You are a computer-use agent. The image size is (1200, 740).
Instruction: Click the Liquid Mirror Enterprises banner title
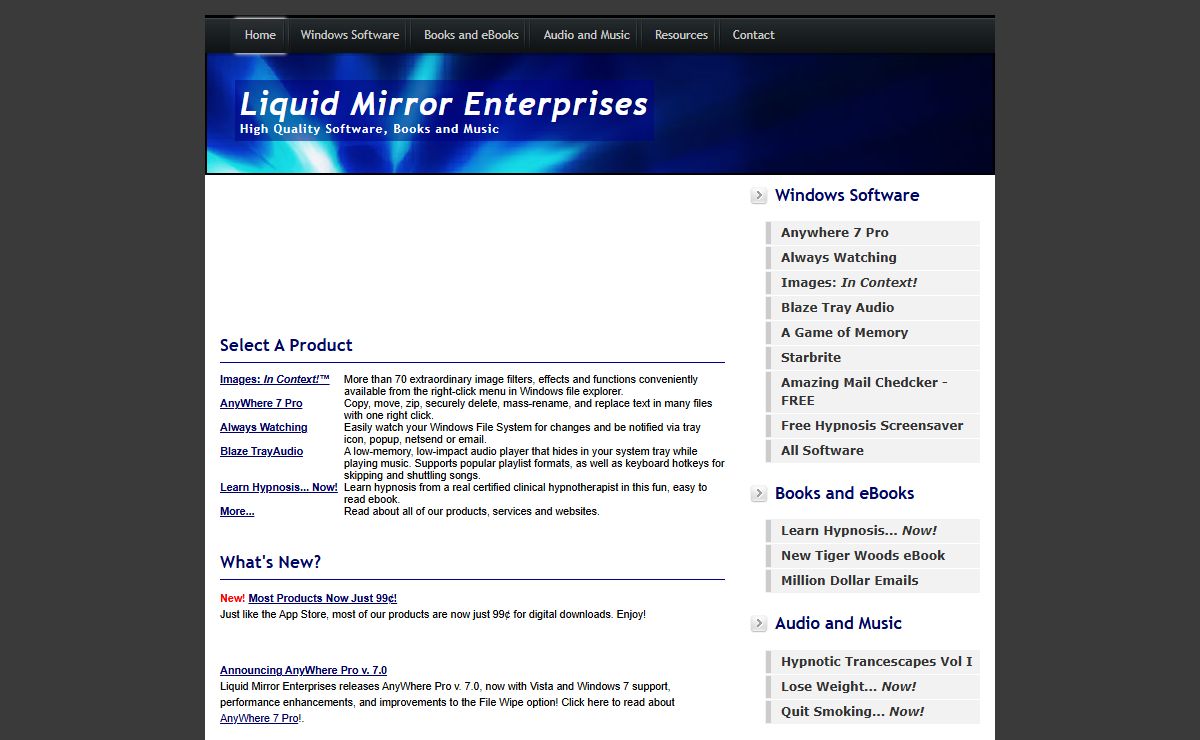pyautogui.click(x=444, y=103)
